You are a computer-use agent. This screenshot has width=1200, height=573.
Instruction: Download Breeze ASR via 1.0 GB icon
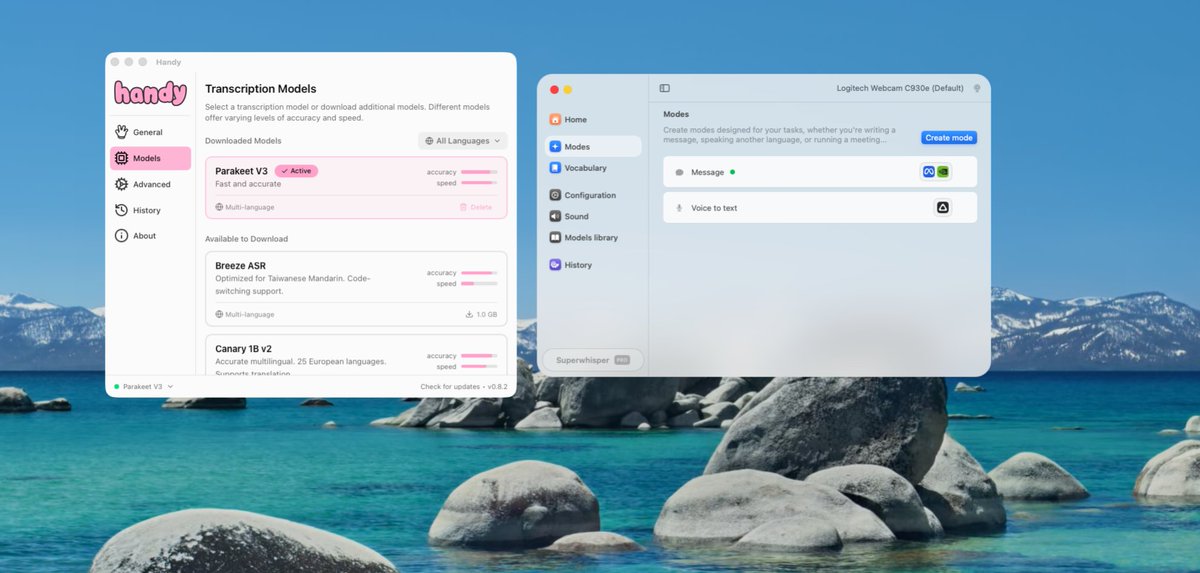pos(481,314)
